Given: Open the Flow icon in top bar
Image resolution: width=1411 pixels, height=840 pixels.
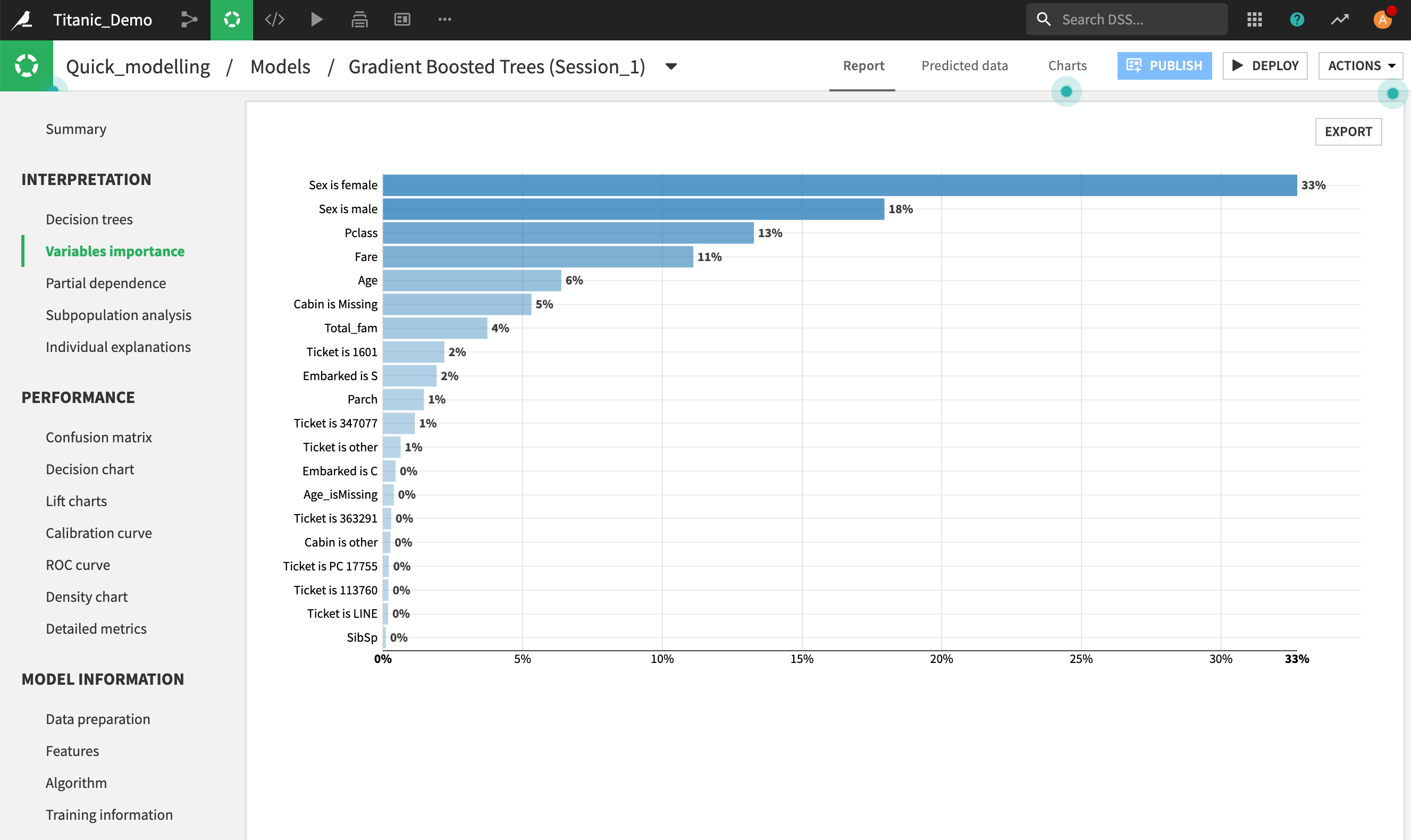Looking at the screenshot, I should point(189,20).
